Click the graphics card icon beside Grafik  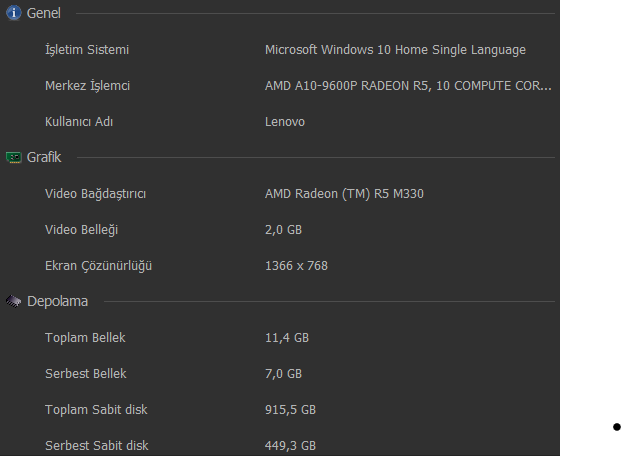(x=13, y=157)
